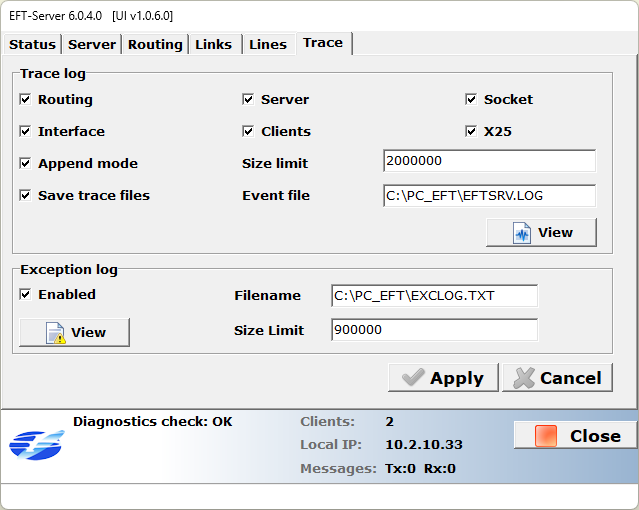Image resolution: width=639 pixels, height=510 pixels.
Task: Close the EFT-Server window
Action: pos(575,435)
